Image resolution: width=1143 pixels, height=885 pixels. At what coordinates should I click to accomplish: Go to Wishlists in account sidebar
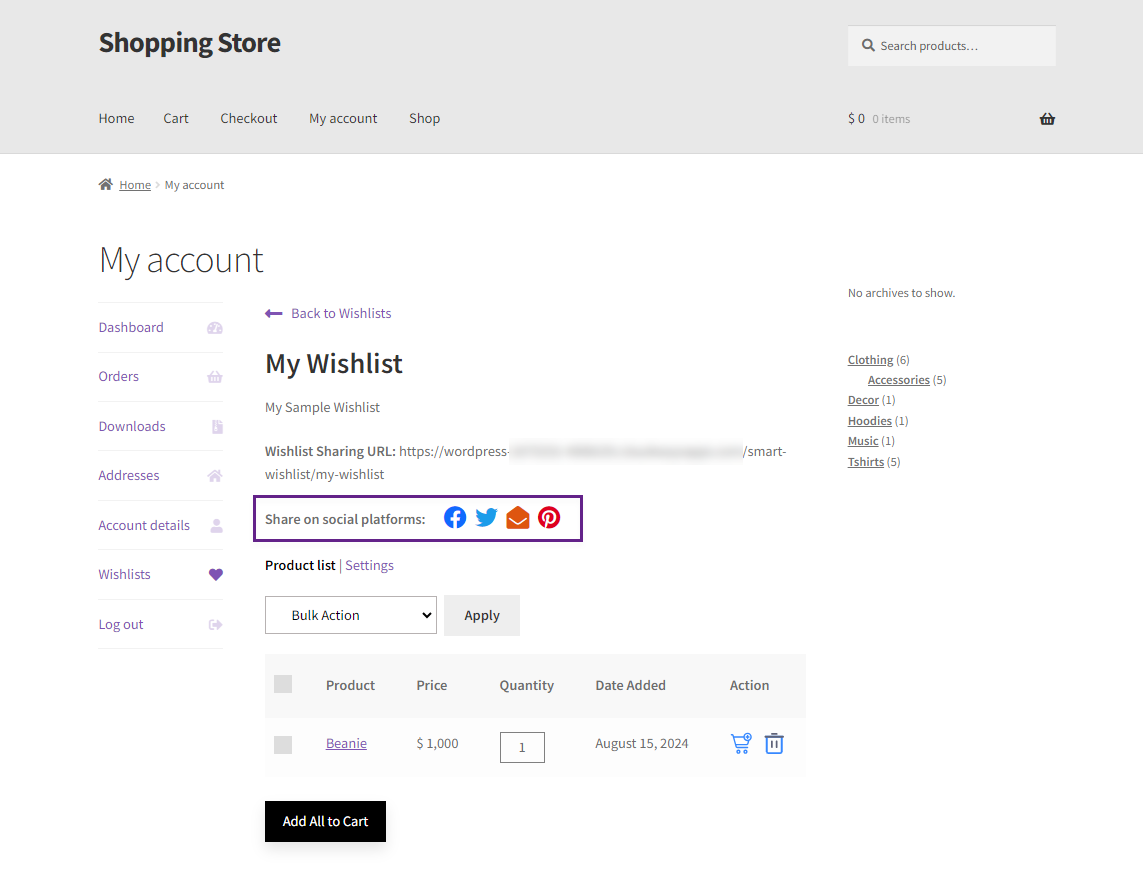click(125, 574)
